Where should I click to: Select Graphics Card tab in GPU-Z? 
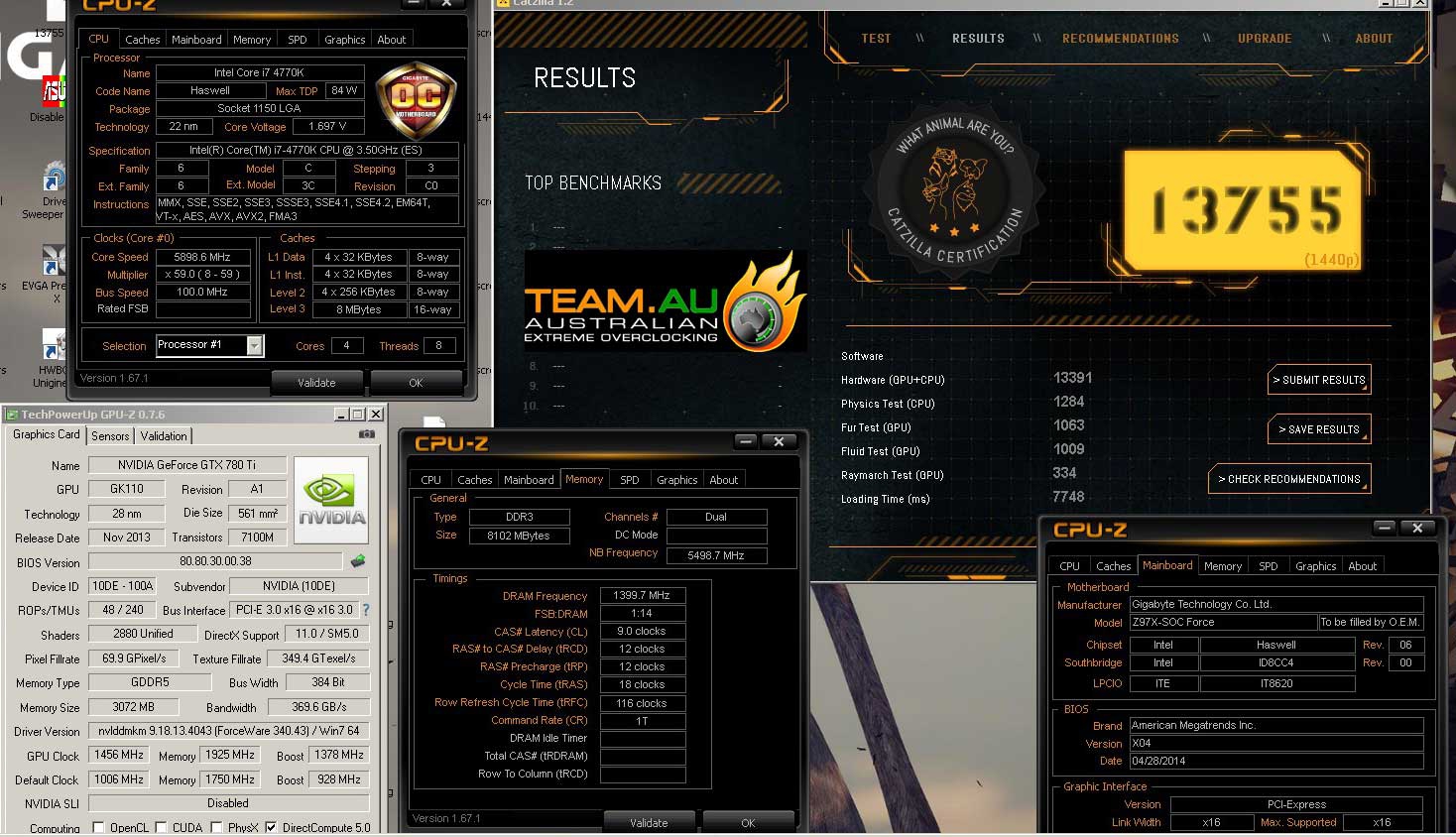coord(46,434)
